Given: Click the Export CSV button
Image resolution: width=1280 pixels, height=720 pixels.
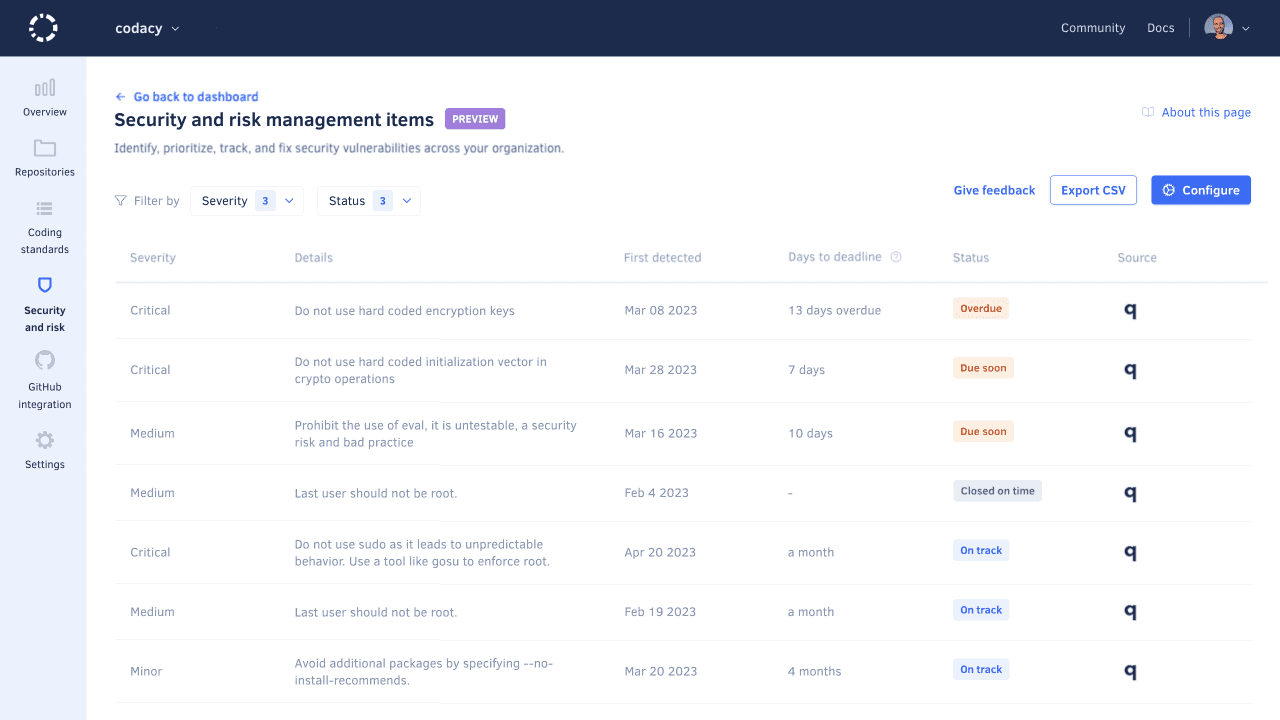Looking at the screenshot, I should pos(1093,190).
